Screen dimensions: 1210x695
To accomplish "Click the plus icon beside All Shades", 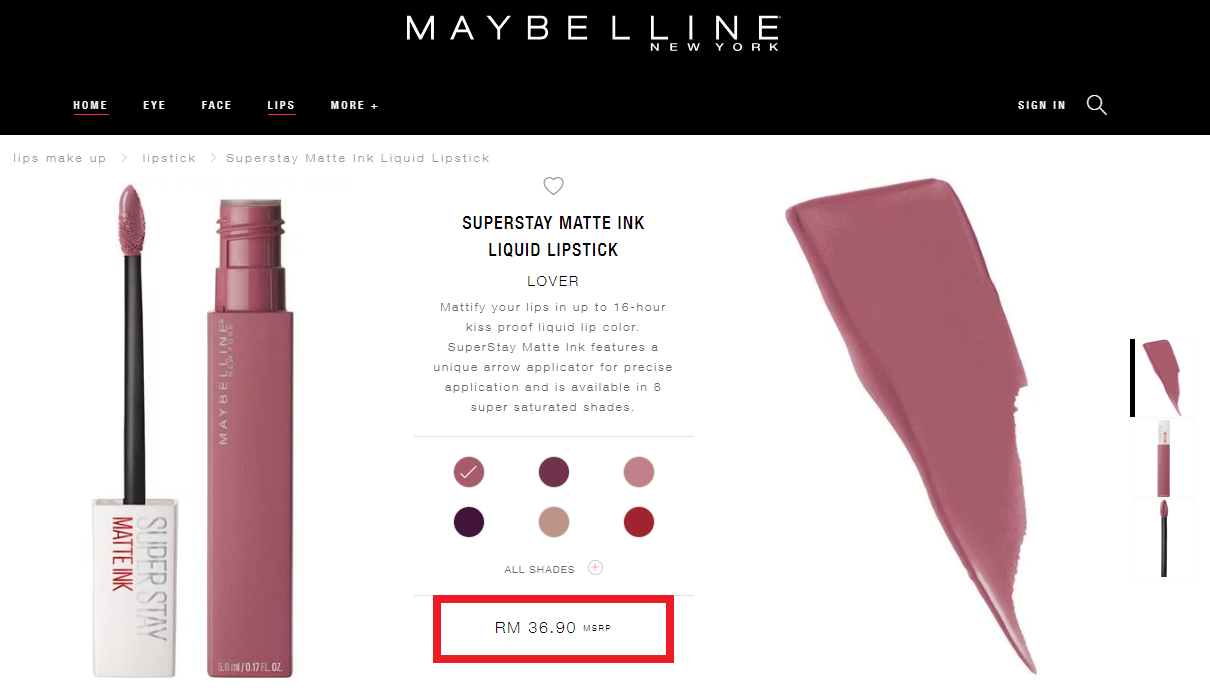I will [x=595, y=568].
